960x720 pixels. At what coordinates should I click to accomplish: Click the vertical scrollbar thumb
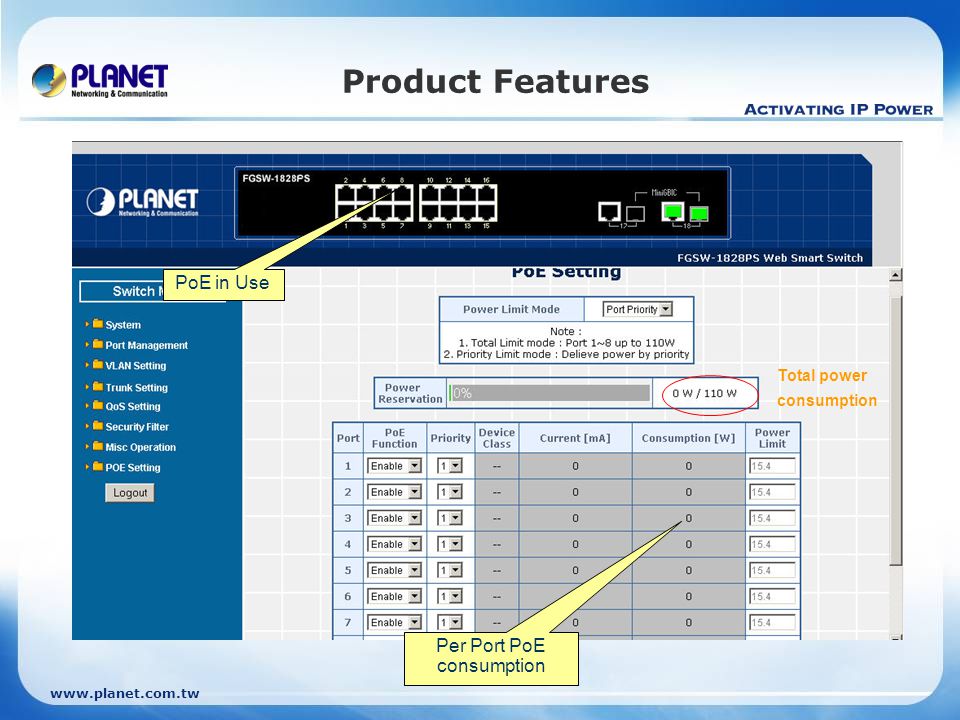[x=896, y=432]
